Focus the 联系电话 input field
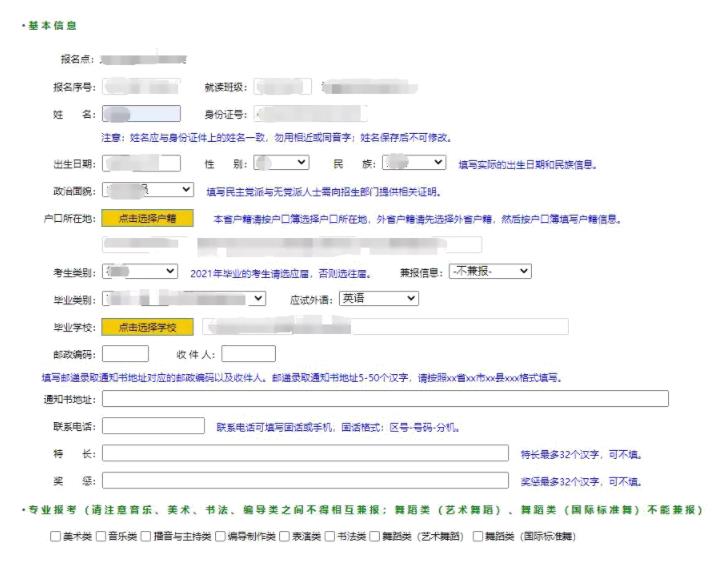The height and width of the screenshot is (563, 728). (x=153, y=426)
